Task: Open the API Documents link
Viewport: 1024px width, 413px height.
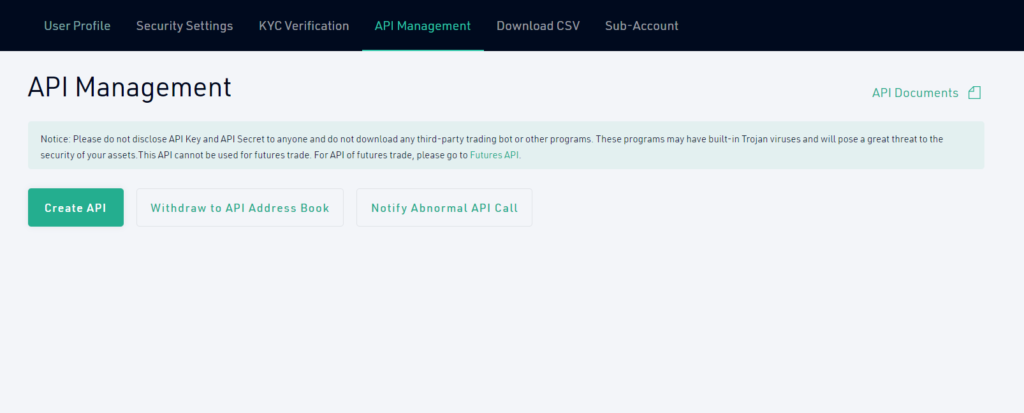Action: 915,93
